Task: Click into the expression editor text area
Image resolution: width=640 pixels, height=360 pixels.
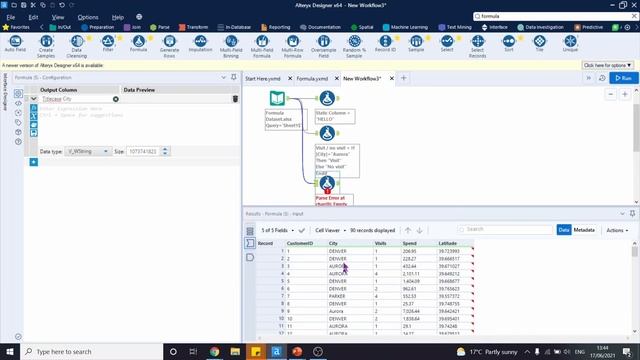Action: pos(138,124)
